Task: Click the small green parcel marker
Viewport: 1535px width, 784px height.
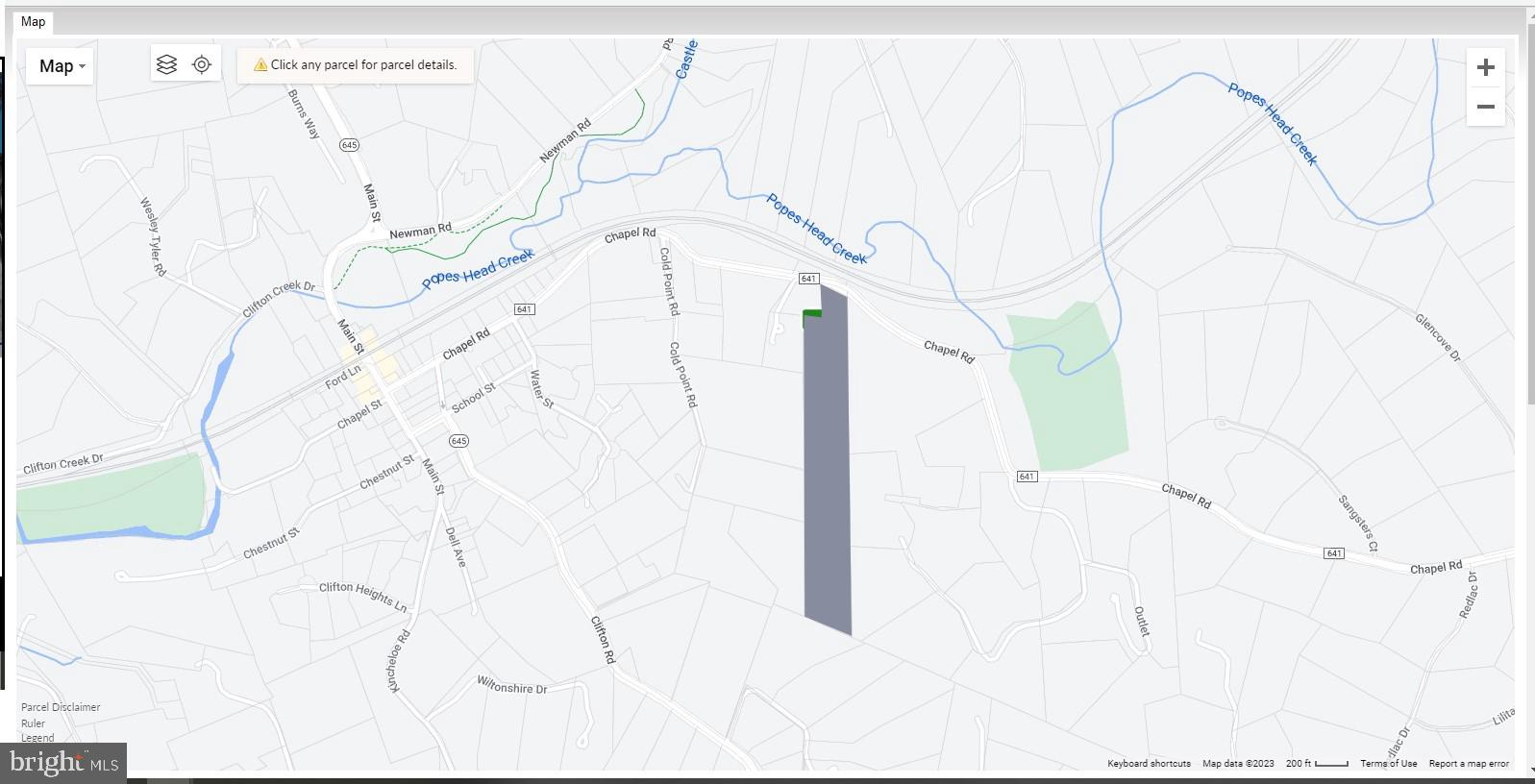Action: coord(812,313)
